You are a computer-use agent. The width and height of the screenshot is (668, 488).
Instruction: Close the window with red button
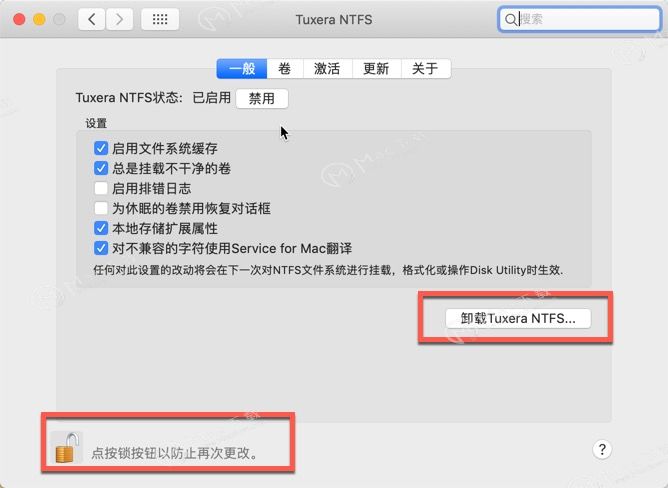19,19
